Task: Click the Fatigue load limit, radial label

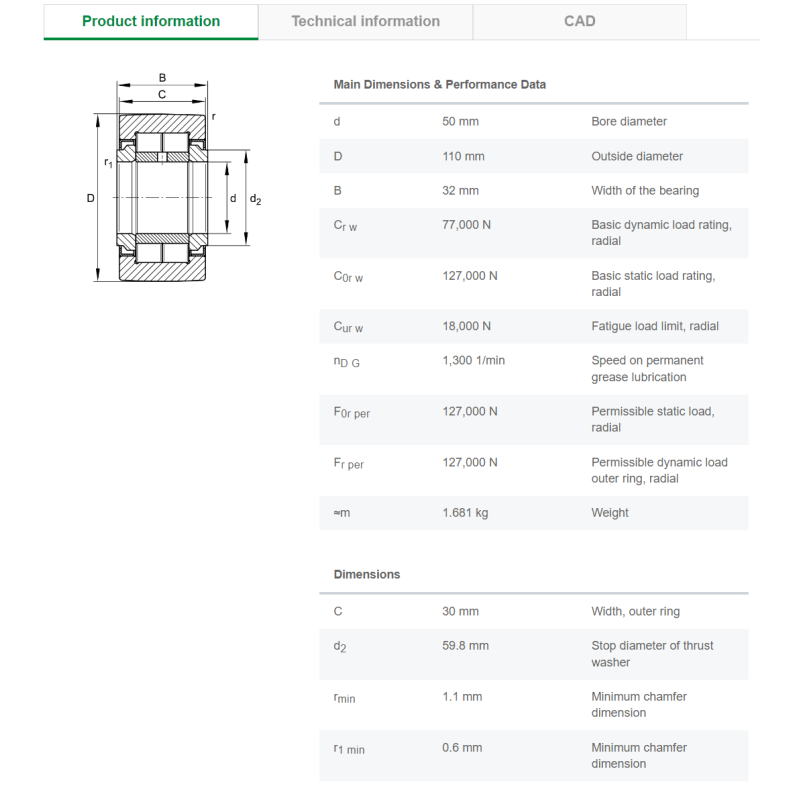Action: pyautogui.click(x=655, y=326)
